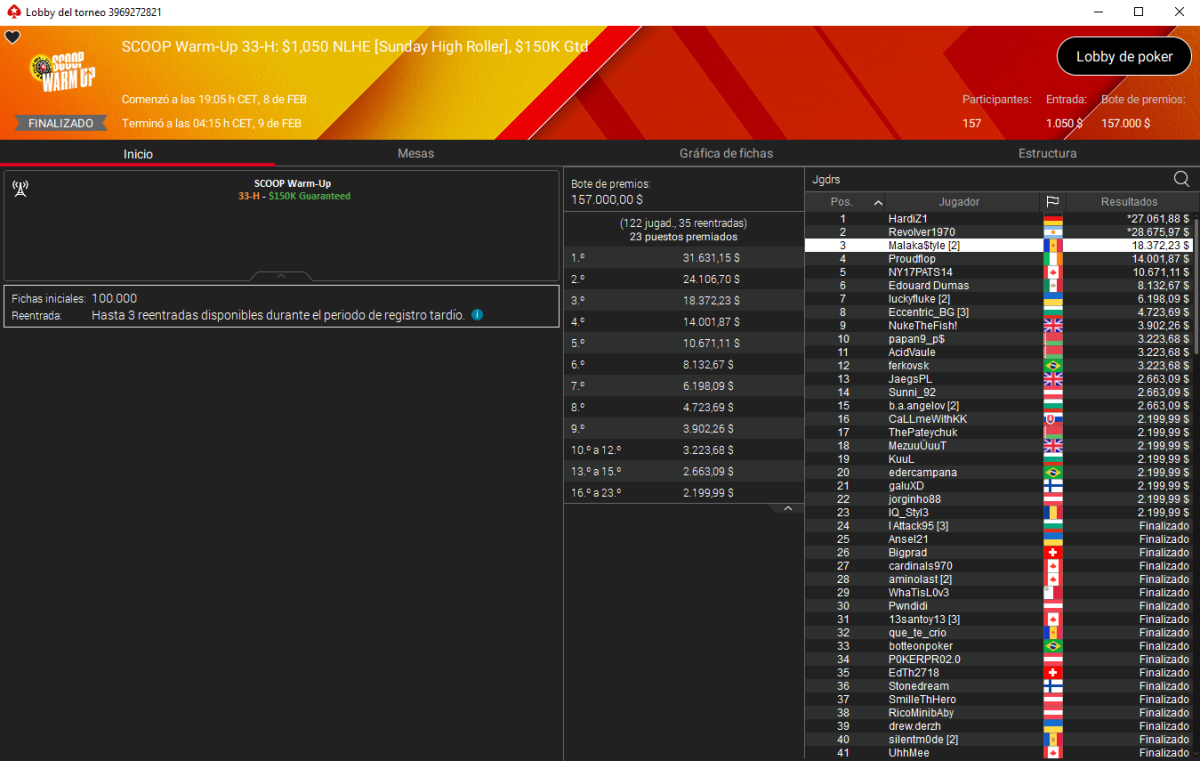Image resolution: width=1200 pixels, height=761 pixels.
Task: Go to the Estructura tab
Action: point(1047,154)
